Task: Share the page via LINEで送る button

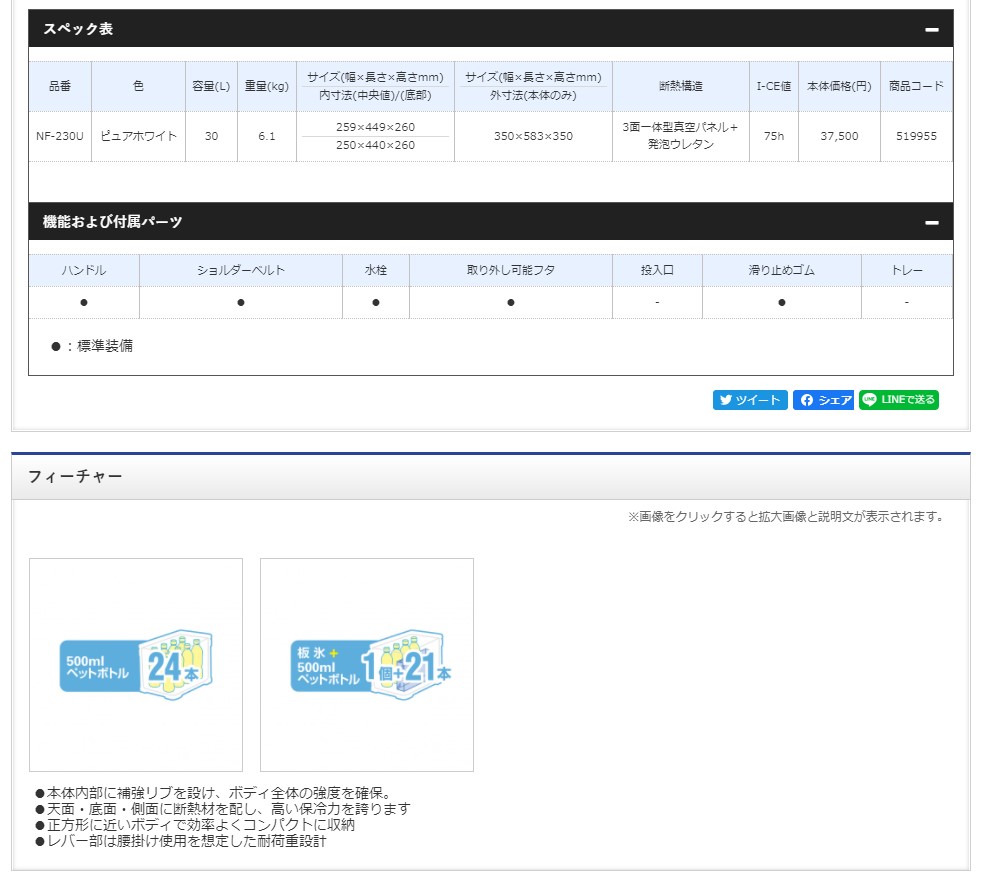Action: point(899,400)
